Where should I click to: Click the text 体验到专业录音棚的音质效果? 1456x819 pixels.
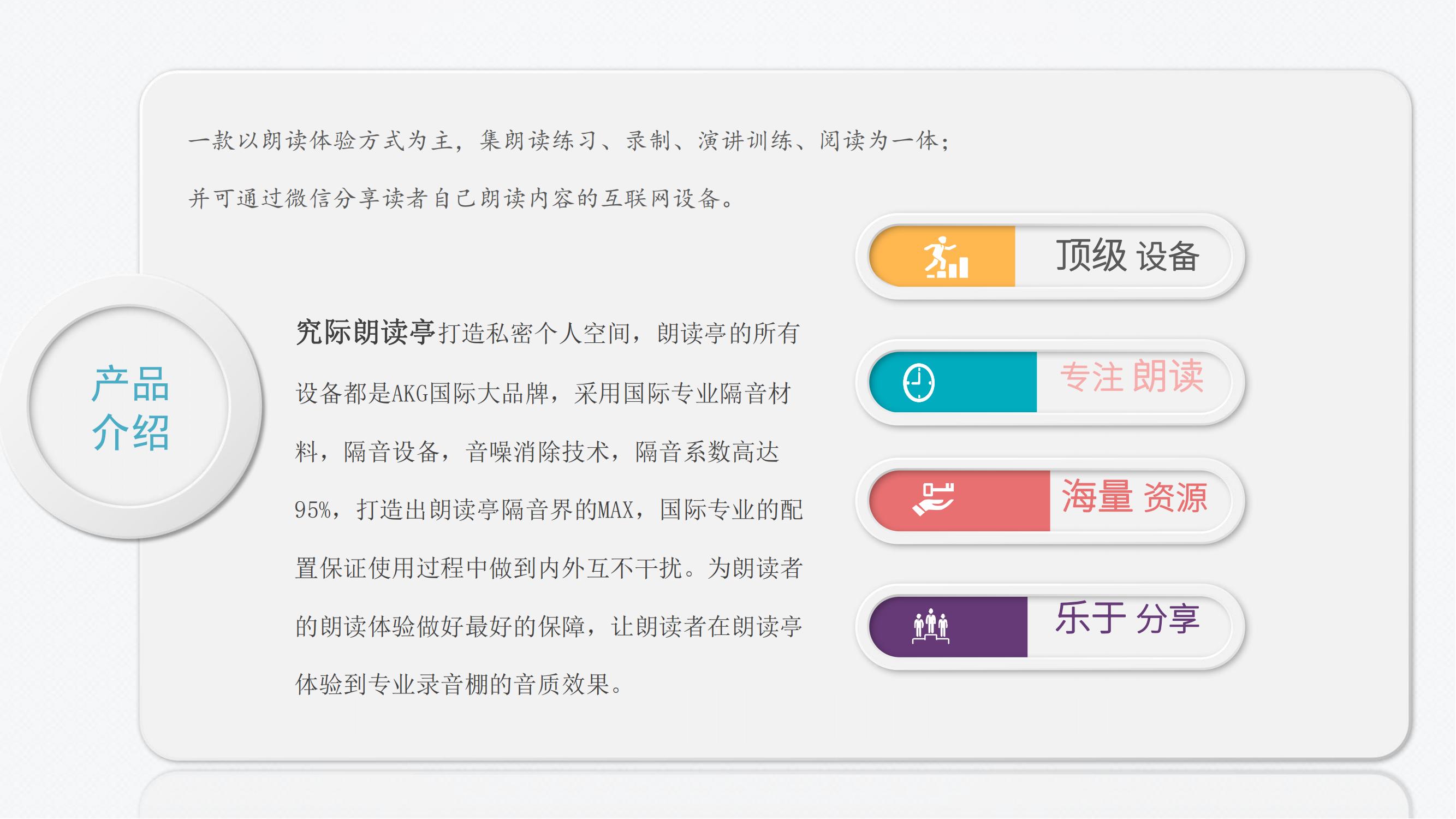[x=452, y=685]
